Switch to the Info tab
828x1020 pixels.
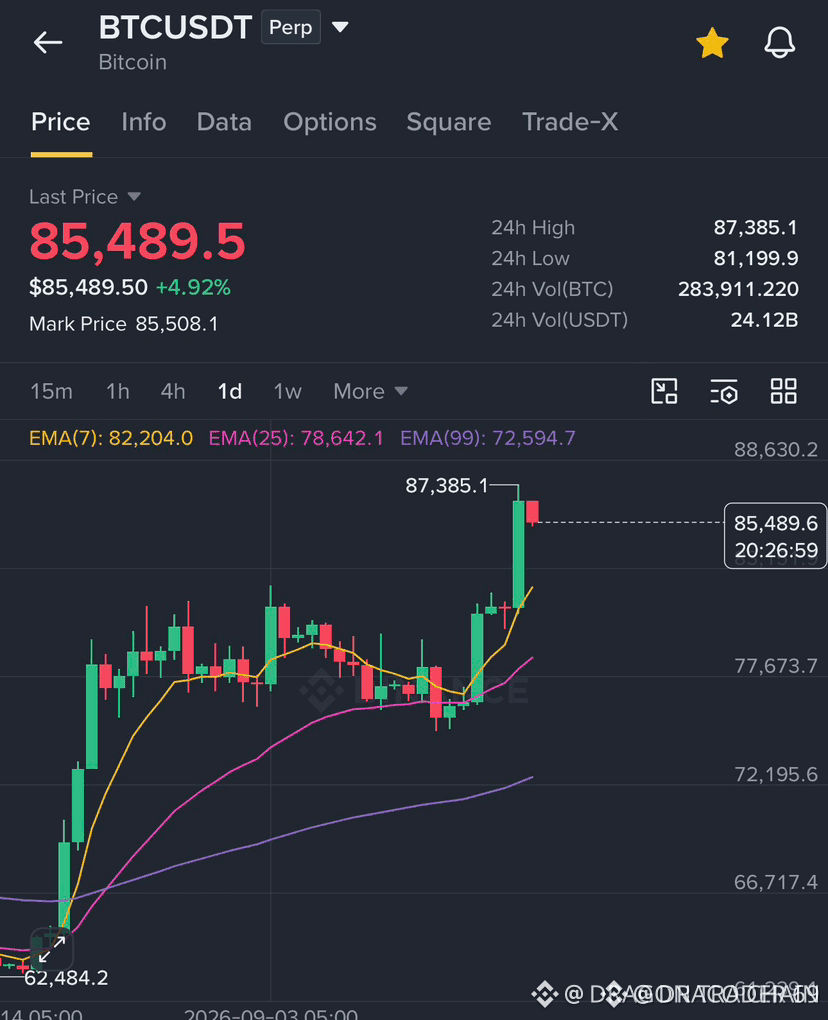point(144,122)
